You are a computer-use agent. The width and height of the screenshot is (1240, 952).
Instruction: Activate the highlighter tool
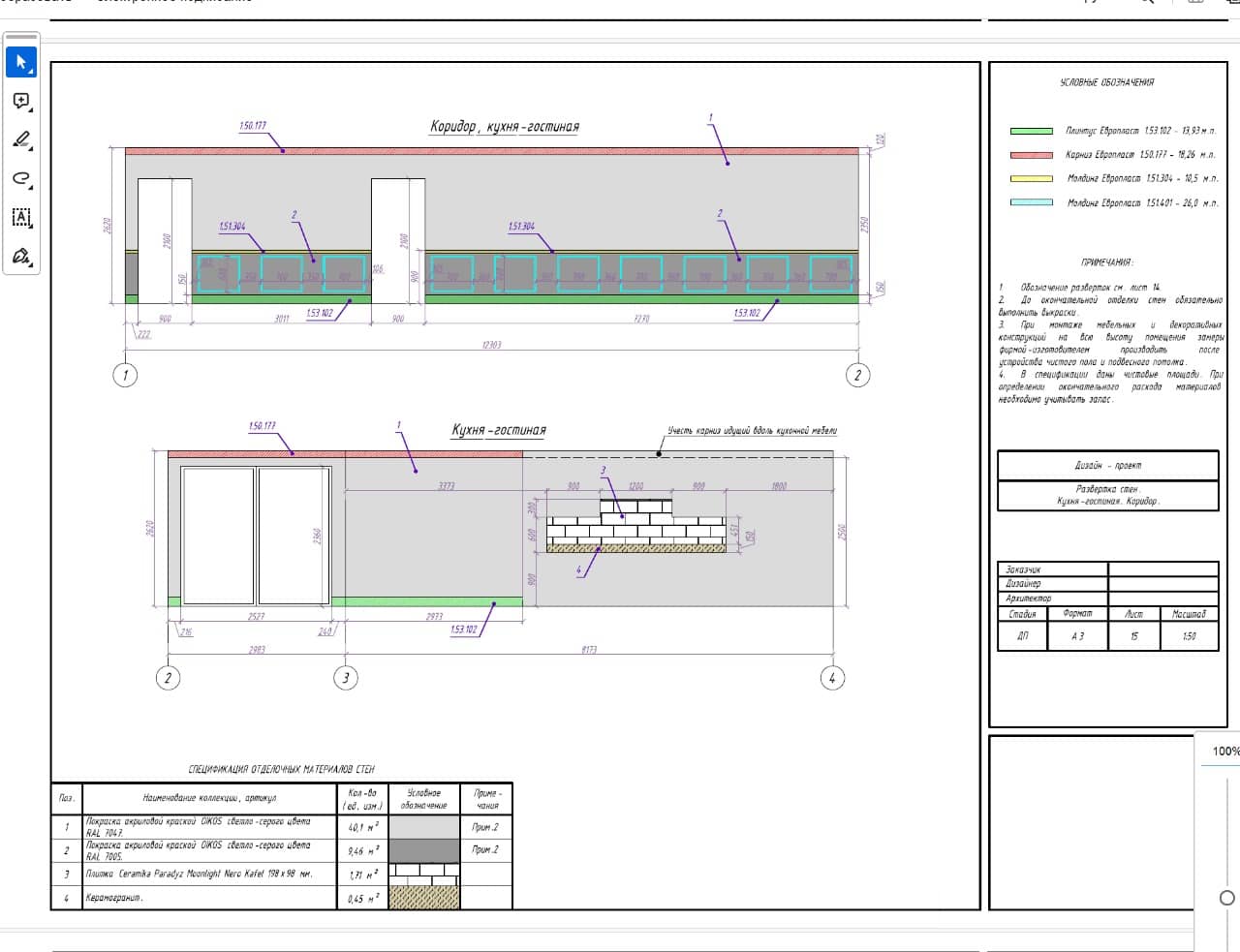[21, 139]
